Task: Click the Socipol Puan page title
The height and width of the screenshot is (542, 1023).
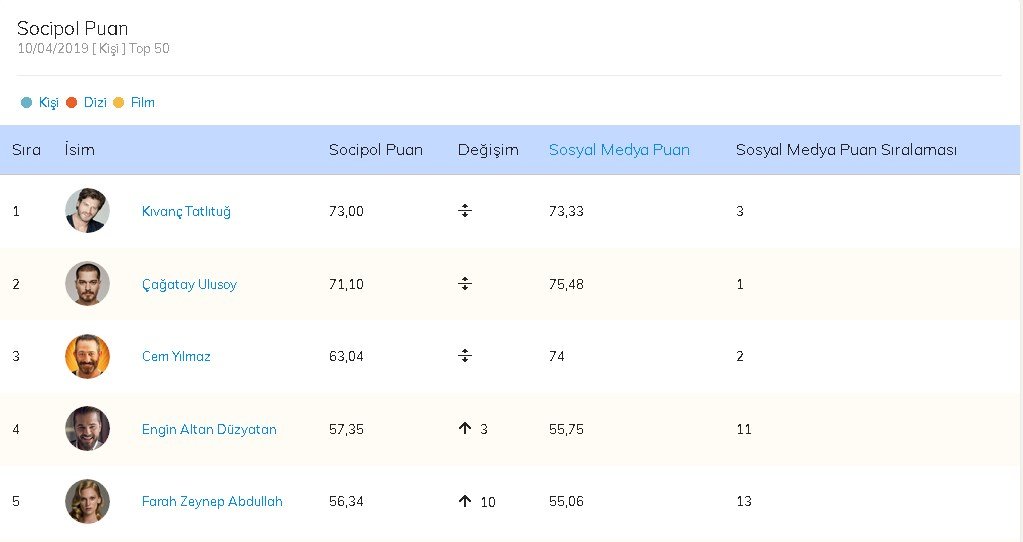Action: pyautogui.click(x=72, y=28)
